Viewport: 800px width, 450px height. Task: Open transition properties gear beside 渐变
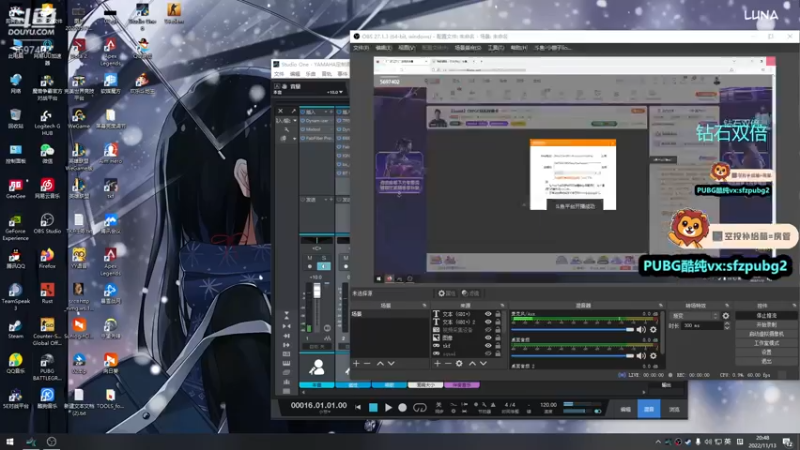(726, 316)
